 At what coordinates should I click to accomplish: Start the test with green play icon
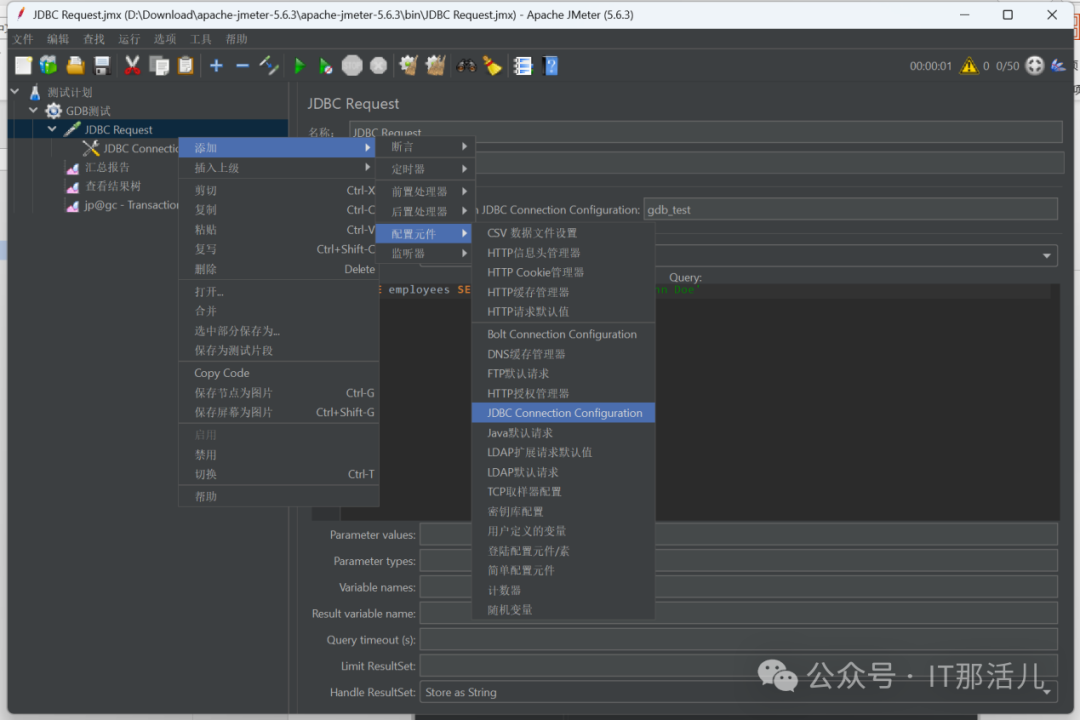click(299, 65)
